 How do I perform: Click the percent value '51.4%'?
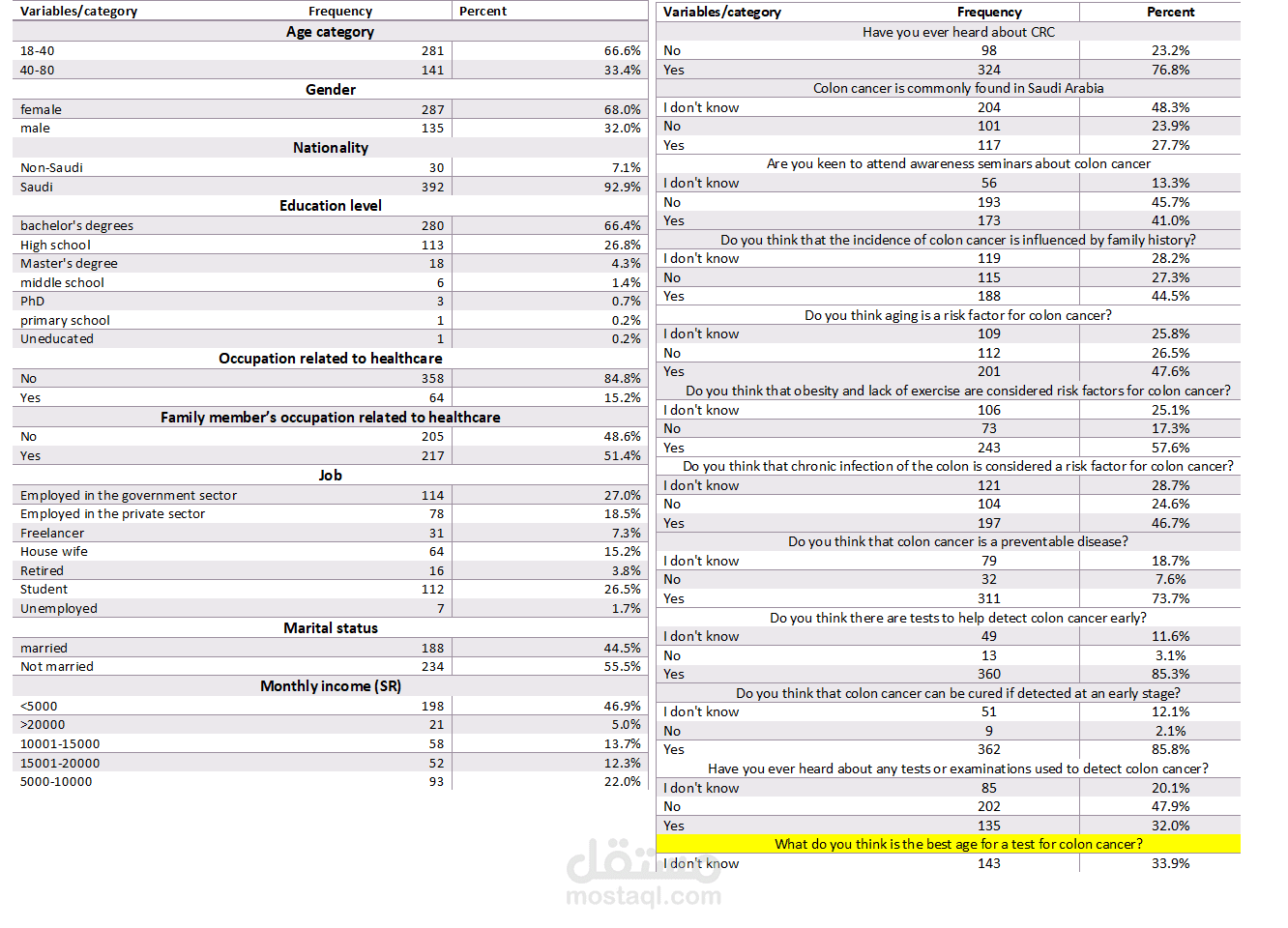[x=623, y=456]
